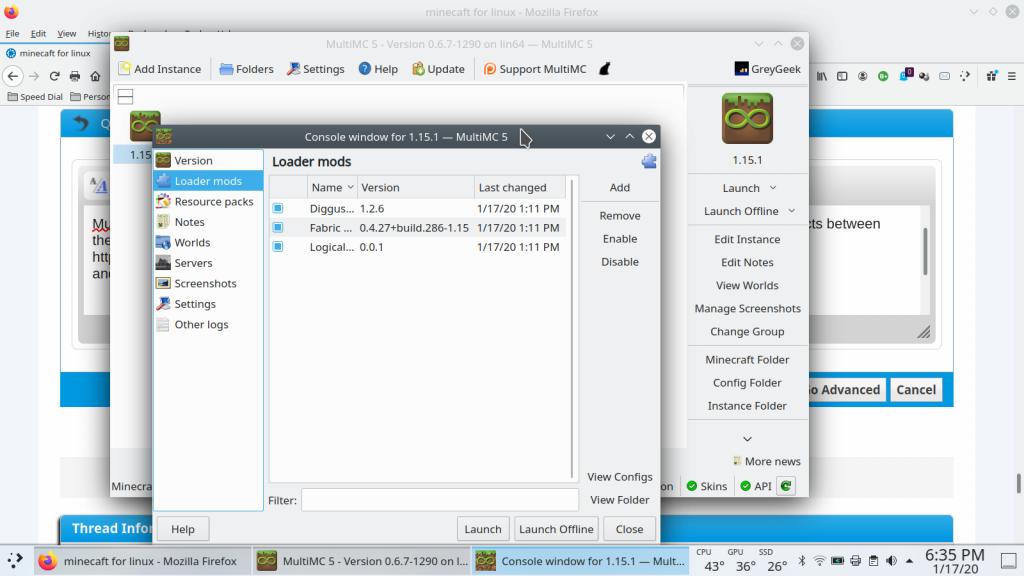Open the Worlds page in sidebar
1024x576 pixels.
192,242
